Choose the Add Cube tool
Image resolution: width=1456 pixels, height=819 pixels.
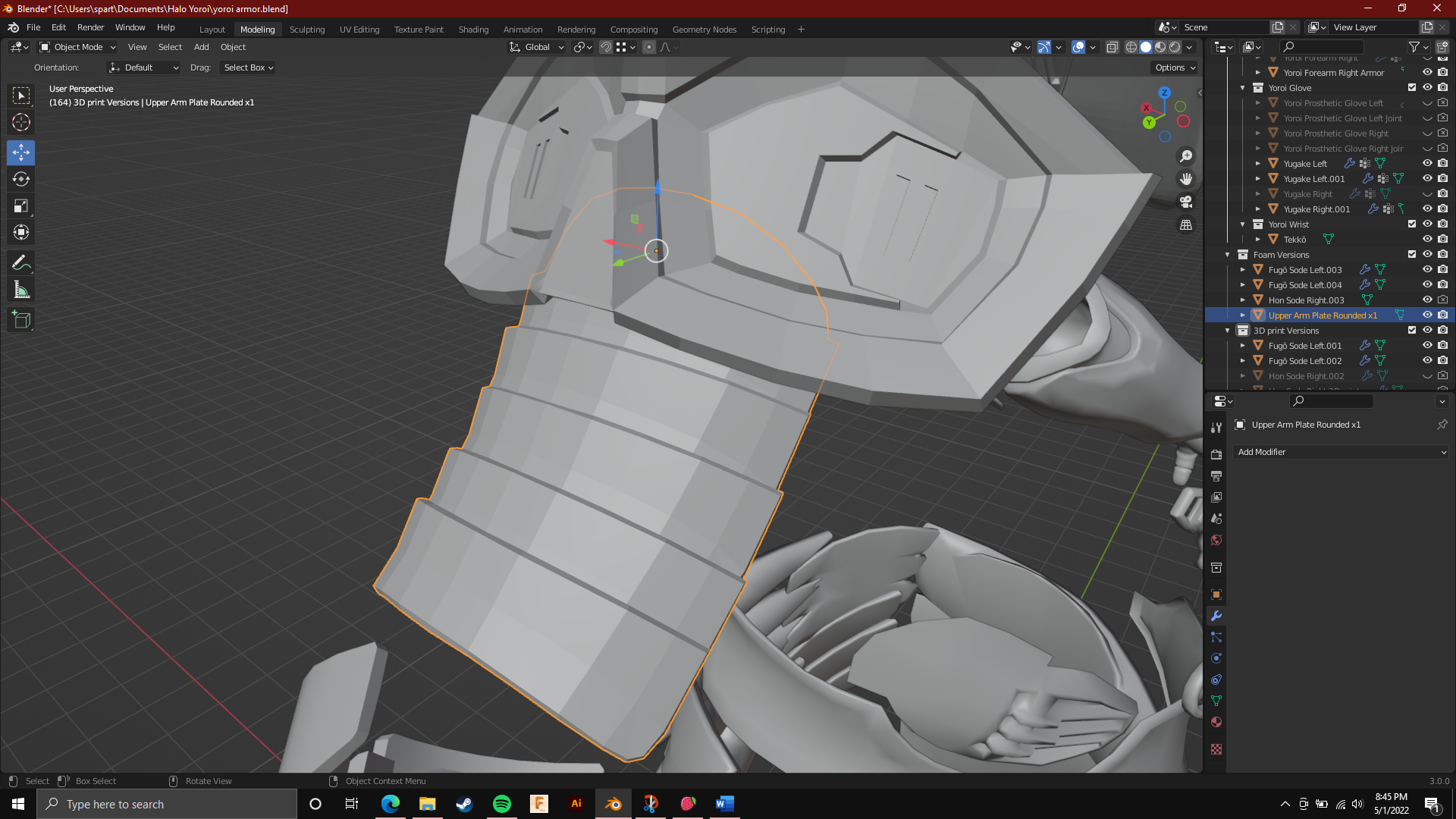click(21, 320)
